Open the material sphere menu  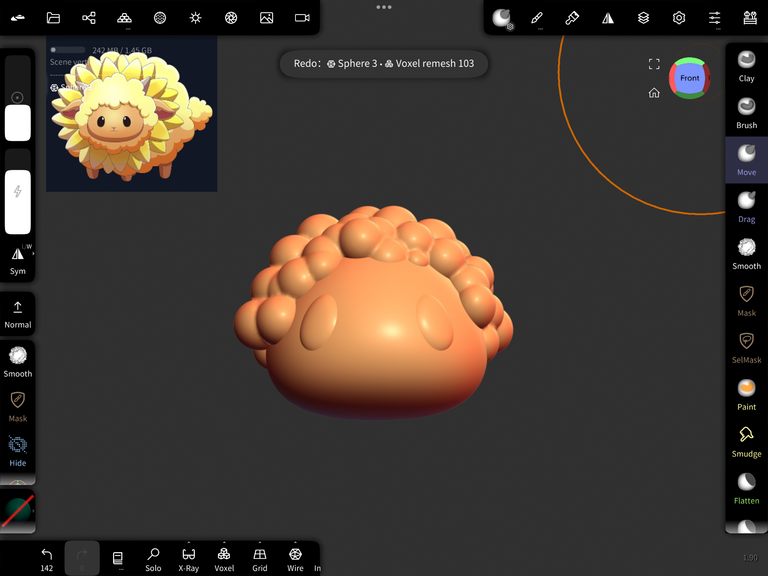click(160, 18)
